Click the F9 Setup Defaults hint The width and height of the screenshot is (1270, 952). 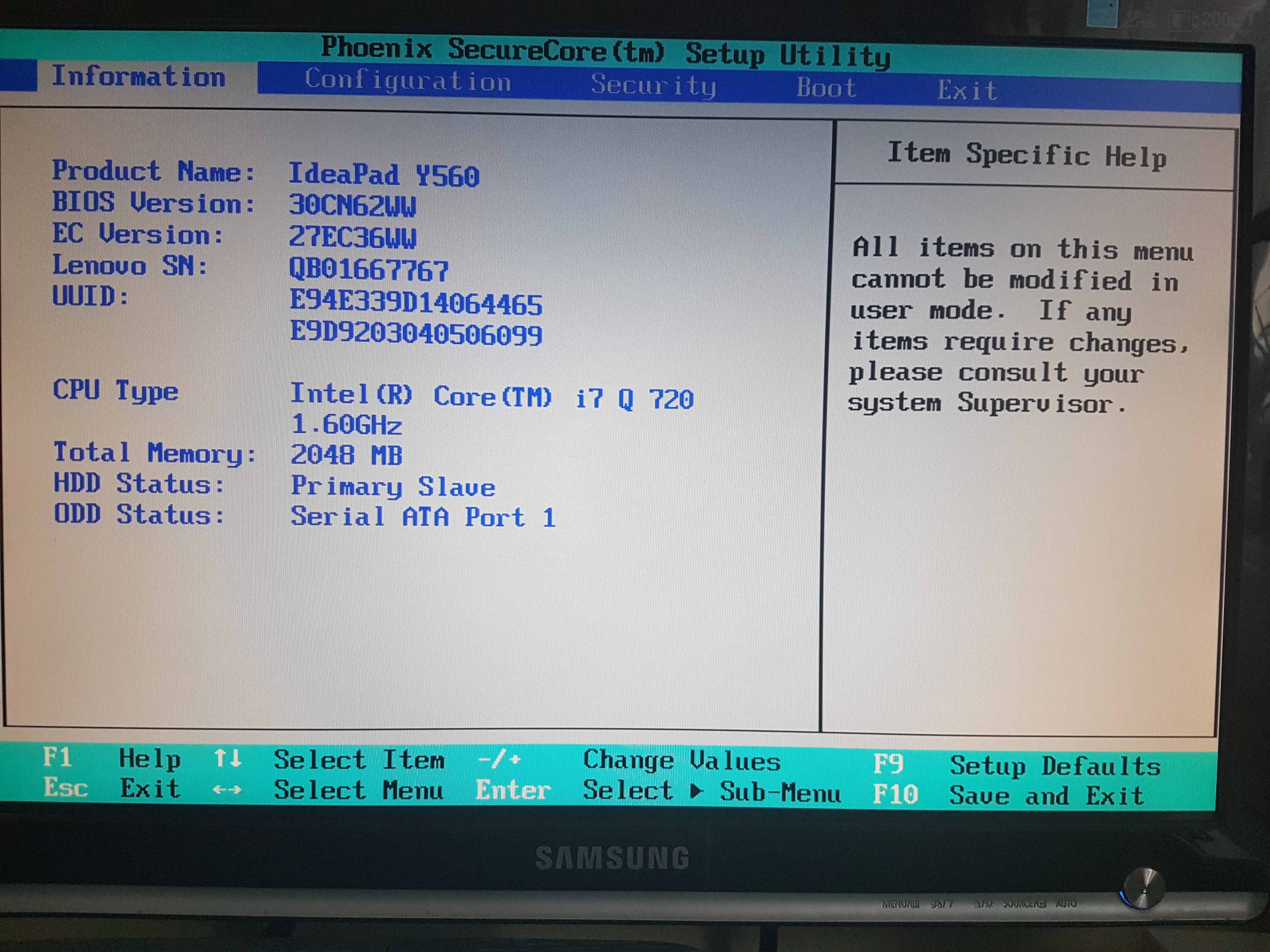1017,766
